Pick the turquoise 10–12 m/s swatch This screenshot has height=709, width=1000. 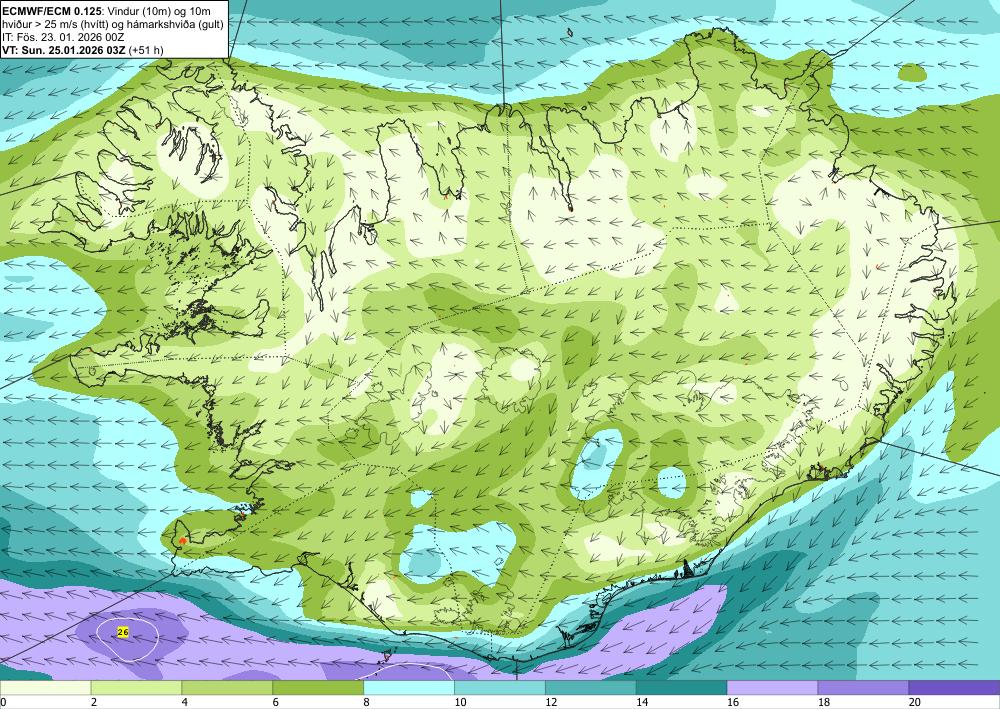click(x=499, y=688)
